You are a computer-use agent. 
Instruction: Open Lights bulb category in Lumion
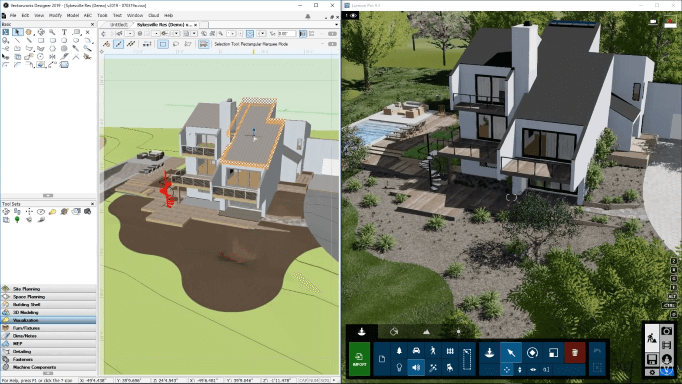click(x=399, y=367)
